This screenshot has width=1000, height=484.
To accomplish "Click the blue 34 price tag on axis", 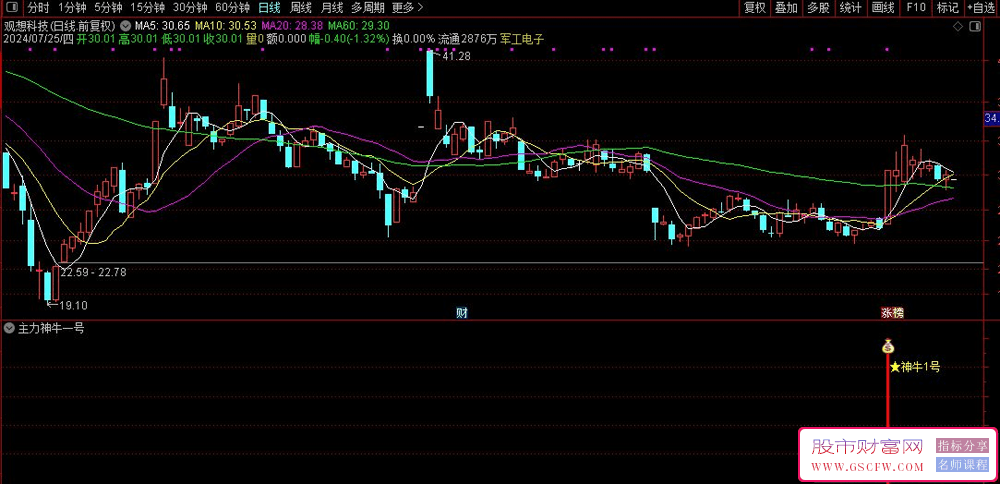I will coord(991,118).
